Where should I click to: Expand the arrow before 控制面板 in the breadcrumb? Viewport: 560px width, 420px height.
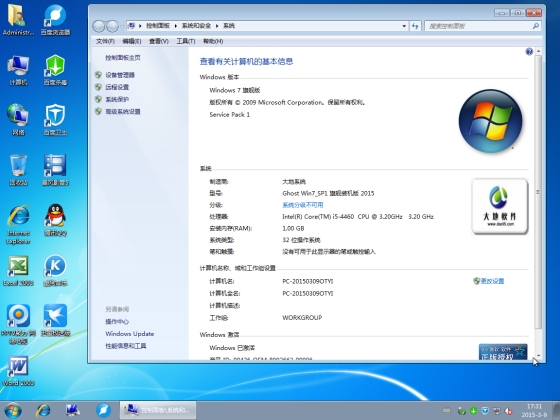(140, 26)
